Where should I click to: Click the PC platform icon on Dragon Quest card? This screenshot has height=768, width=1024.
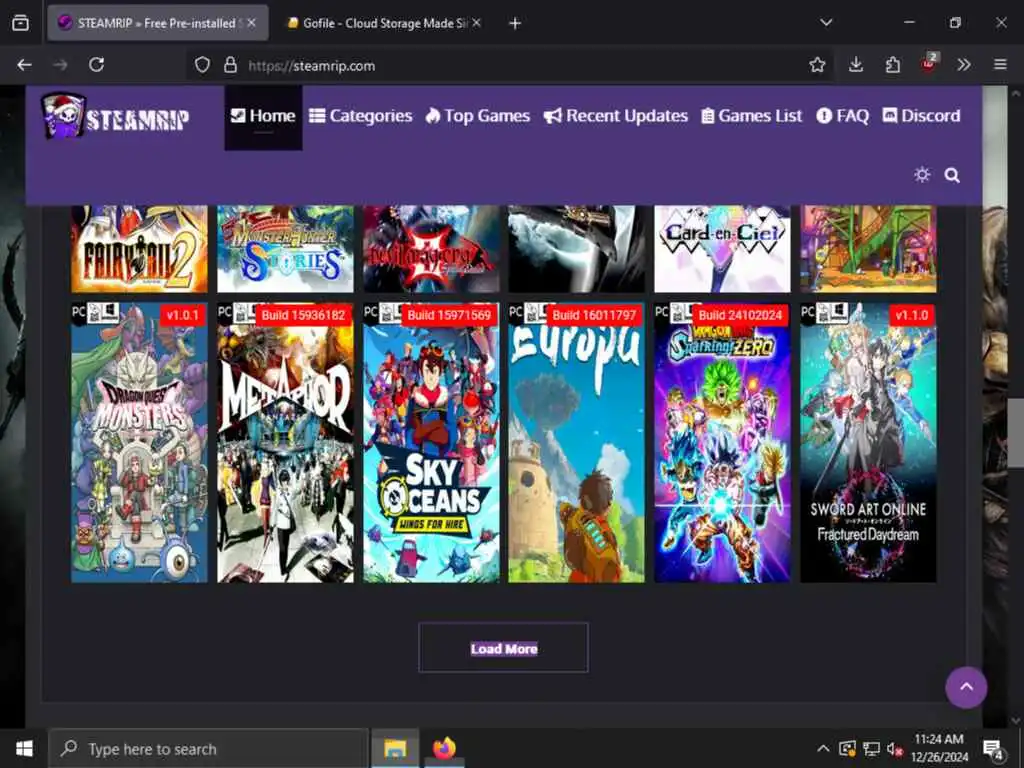click(79, 313)
